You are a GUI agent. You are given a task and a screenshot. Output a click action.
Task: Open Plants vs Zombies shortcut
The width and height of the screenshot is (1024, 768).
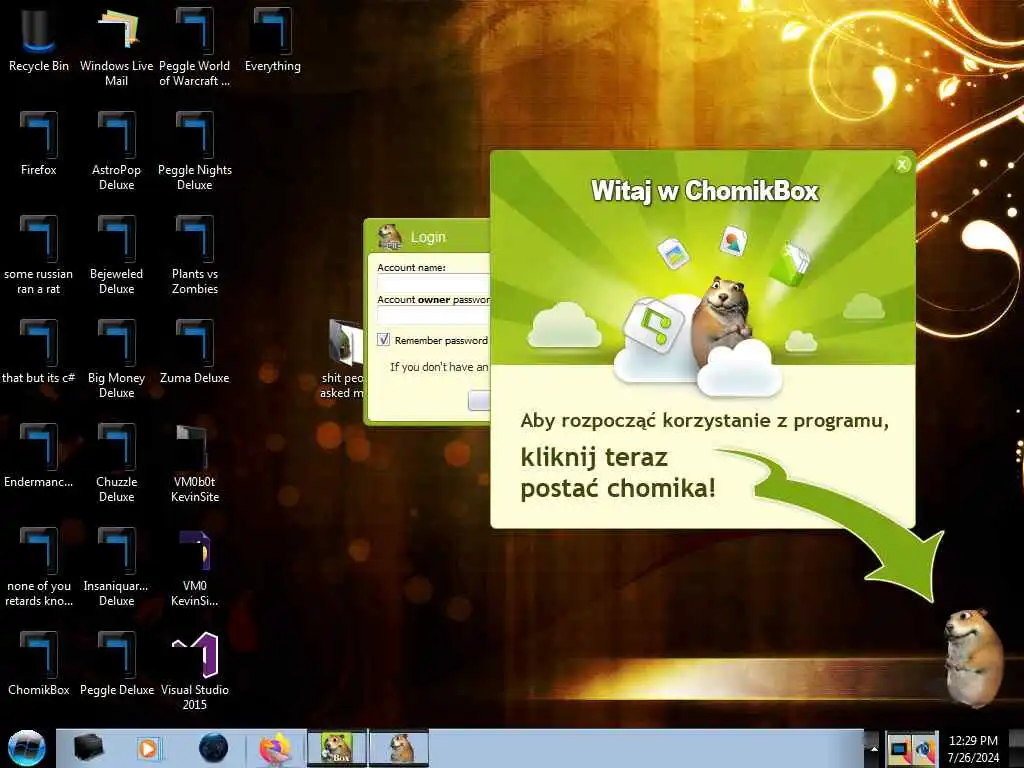195,255
